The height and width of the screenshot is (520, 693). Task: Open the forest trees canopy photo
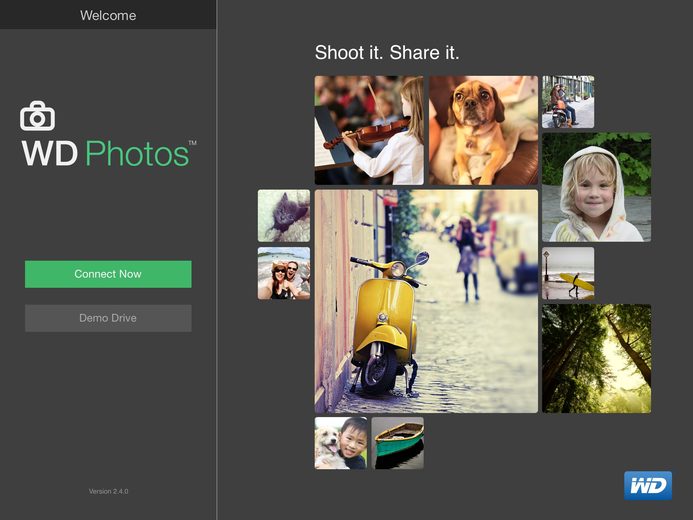click(x=597, y=358)
